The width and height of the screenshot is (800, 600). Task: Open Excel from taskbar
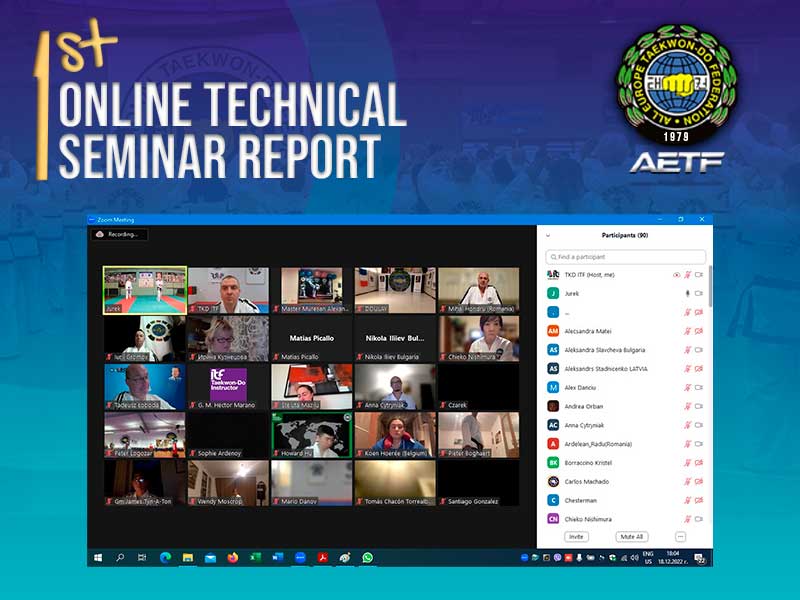255,558
